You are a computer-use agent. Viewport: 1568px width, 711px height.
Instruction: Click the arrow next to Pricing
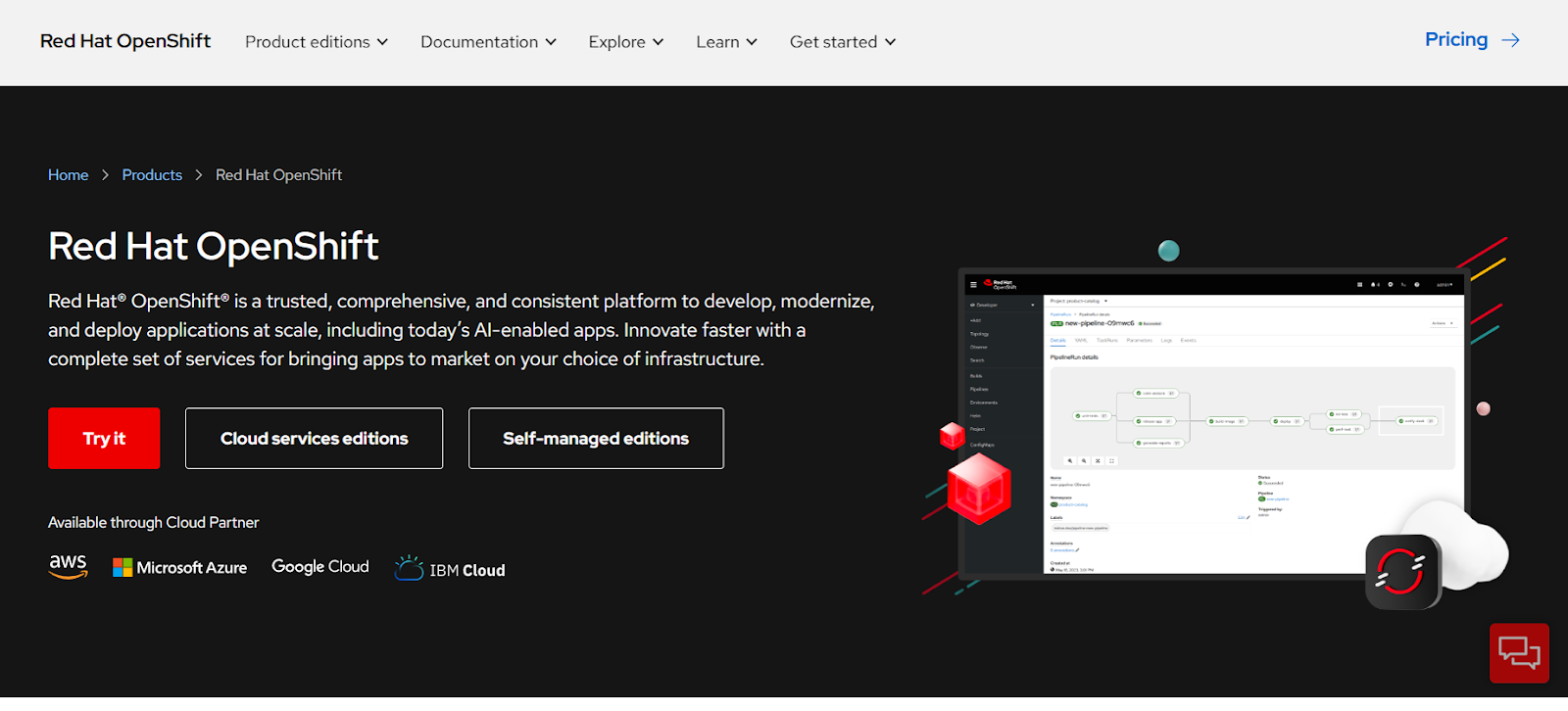coord(1511,40)
